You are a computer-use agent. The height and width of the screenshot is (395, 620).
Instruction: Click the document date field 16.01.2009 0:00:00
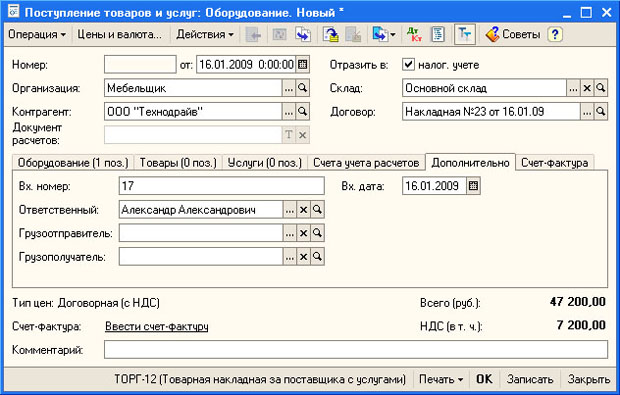(246, 64)
